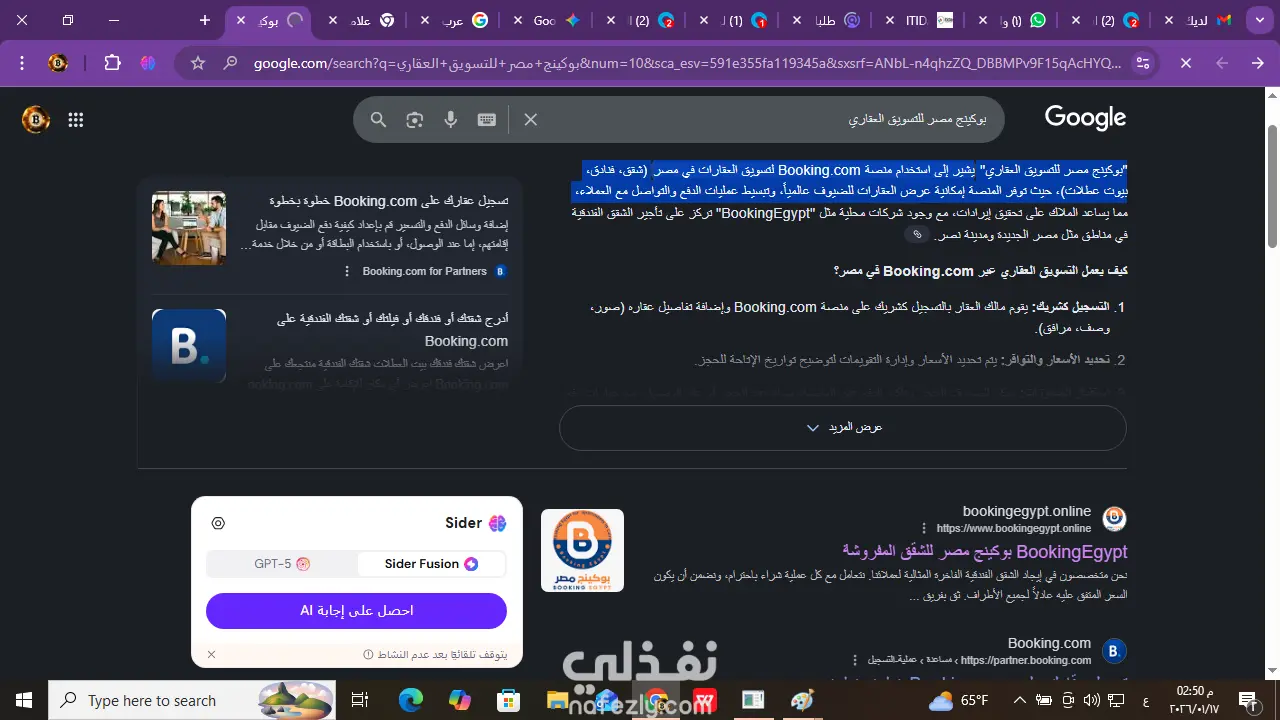Switch to the عرب Google tab
1280x720 pixels.
[455, 20]
